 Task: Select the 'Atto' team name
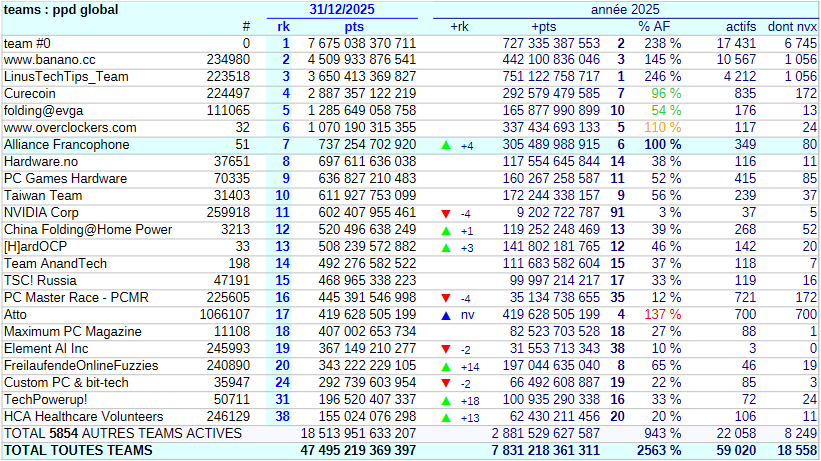point(15,315)
